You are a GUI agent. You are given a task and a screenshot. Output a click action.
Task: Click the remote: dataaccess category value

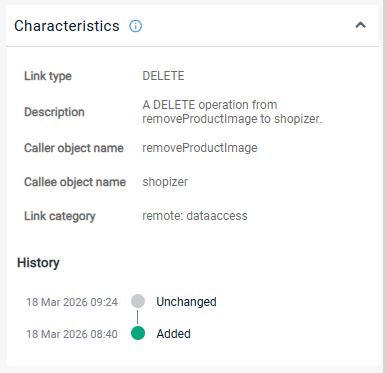click(195, 216)
